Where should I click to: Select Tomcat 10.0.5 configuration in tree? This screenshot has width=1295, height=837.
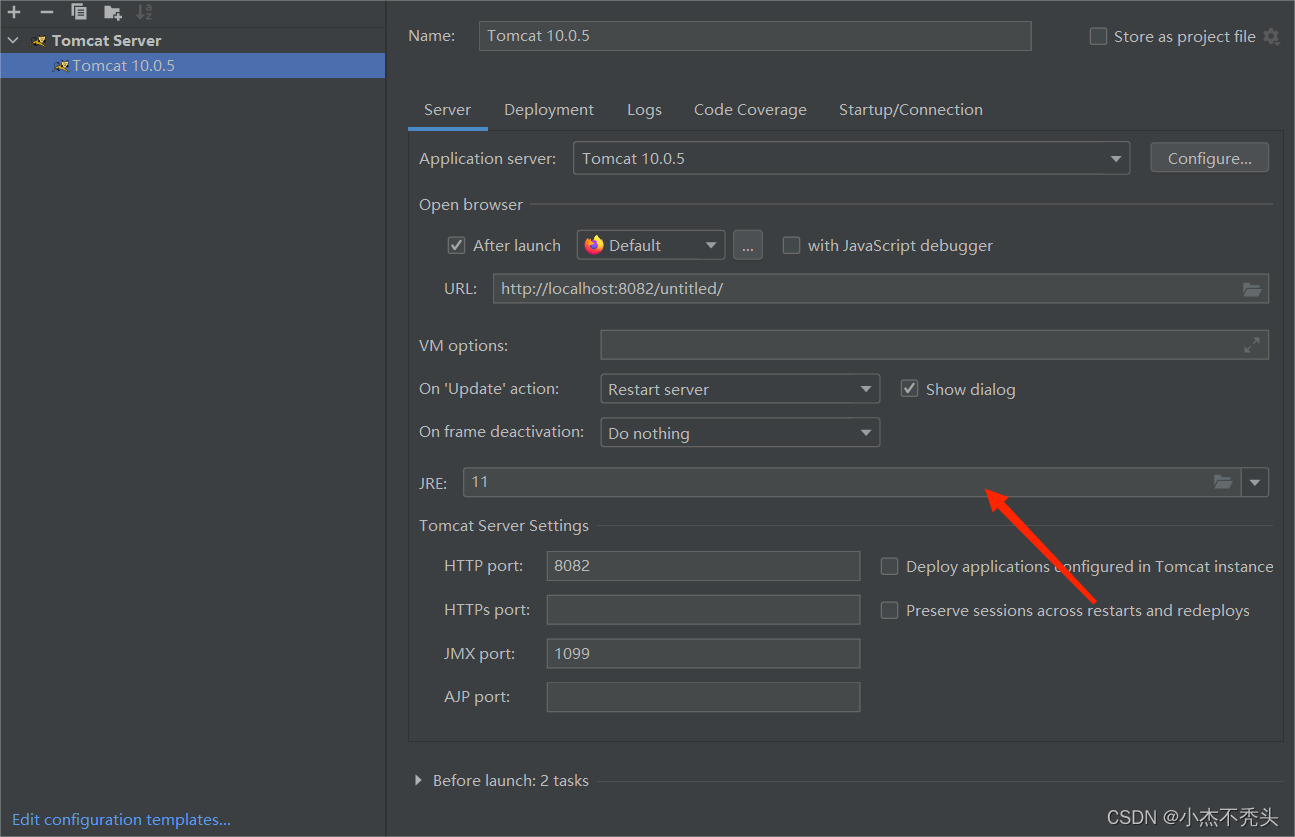192,66
